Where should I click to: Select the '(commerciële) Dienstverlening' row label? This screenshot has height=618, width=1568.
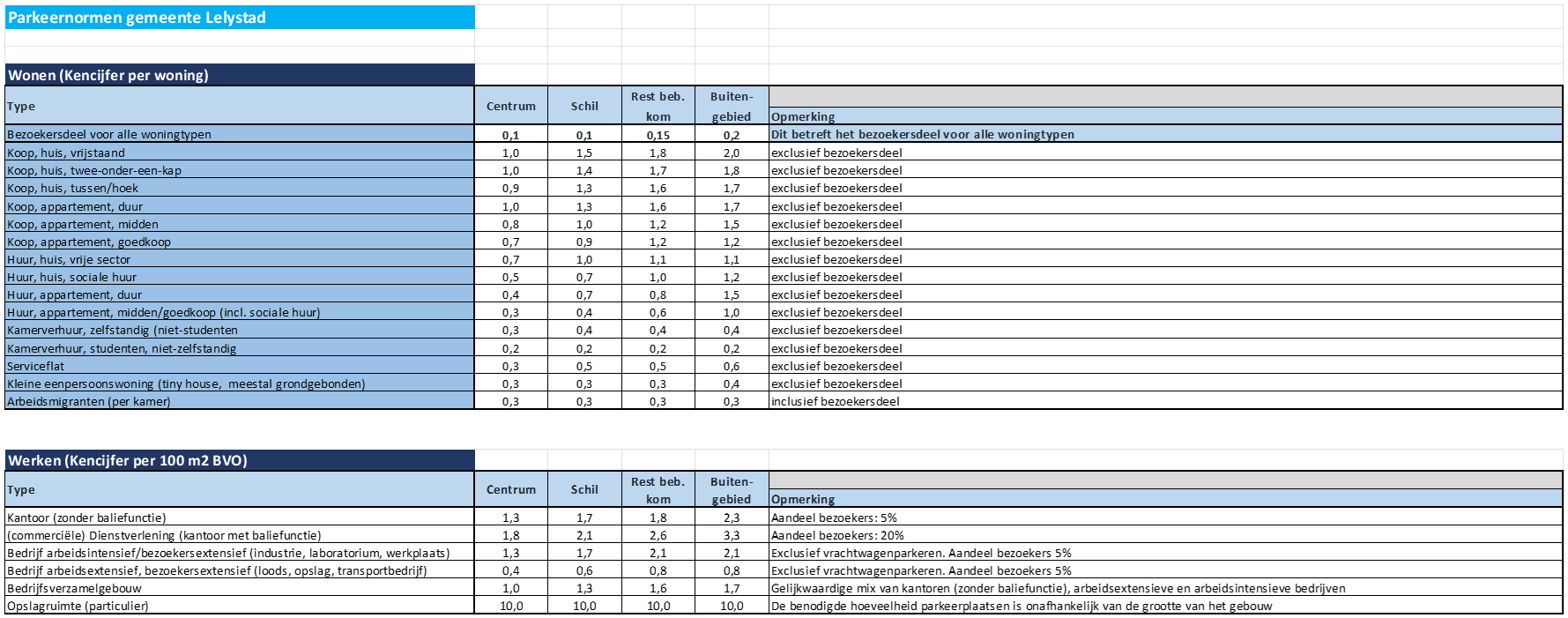(x=240, y=535)
